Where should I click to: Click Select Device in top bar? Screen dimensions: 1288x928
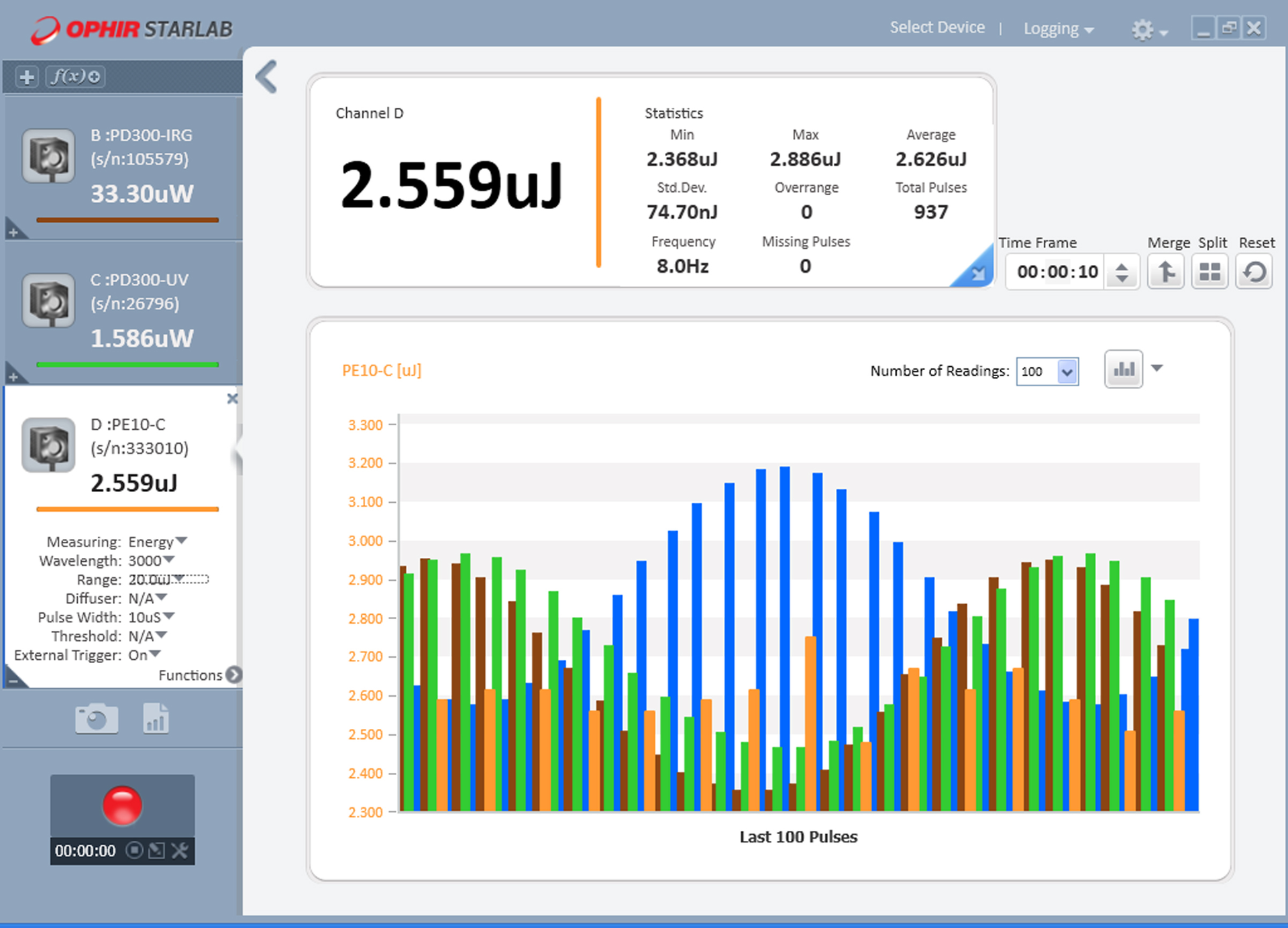pyautogui.click(x=937, y=27)
